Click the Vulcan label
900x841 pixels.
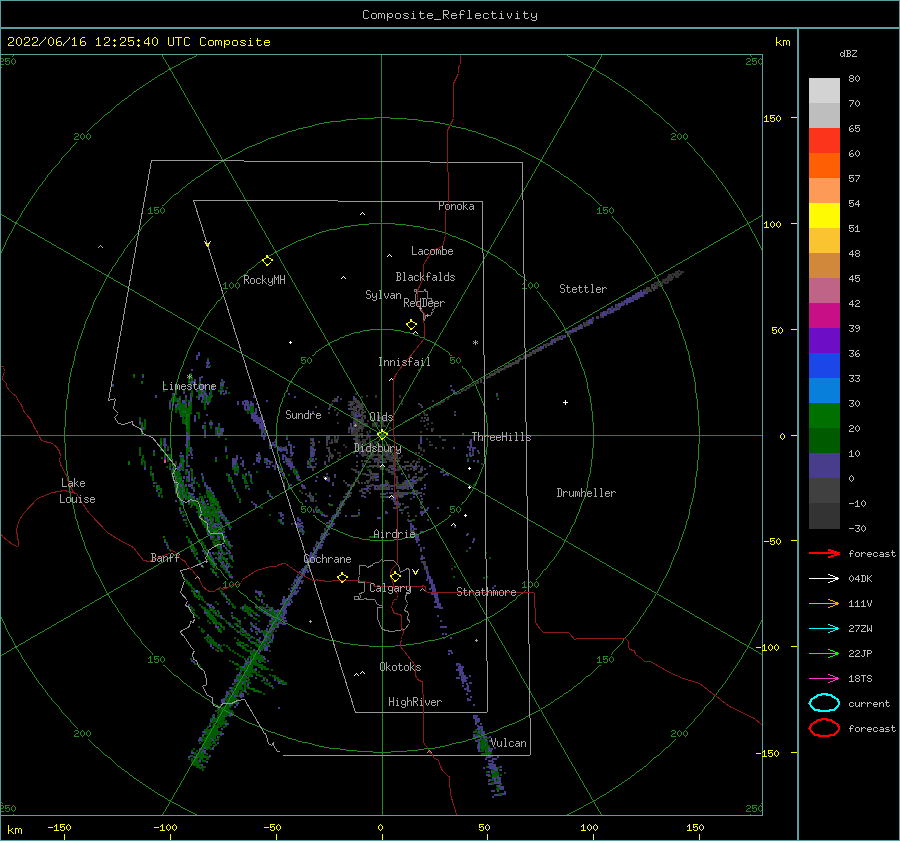(508, 743)
